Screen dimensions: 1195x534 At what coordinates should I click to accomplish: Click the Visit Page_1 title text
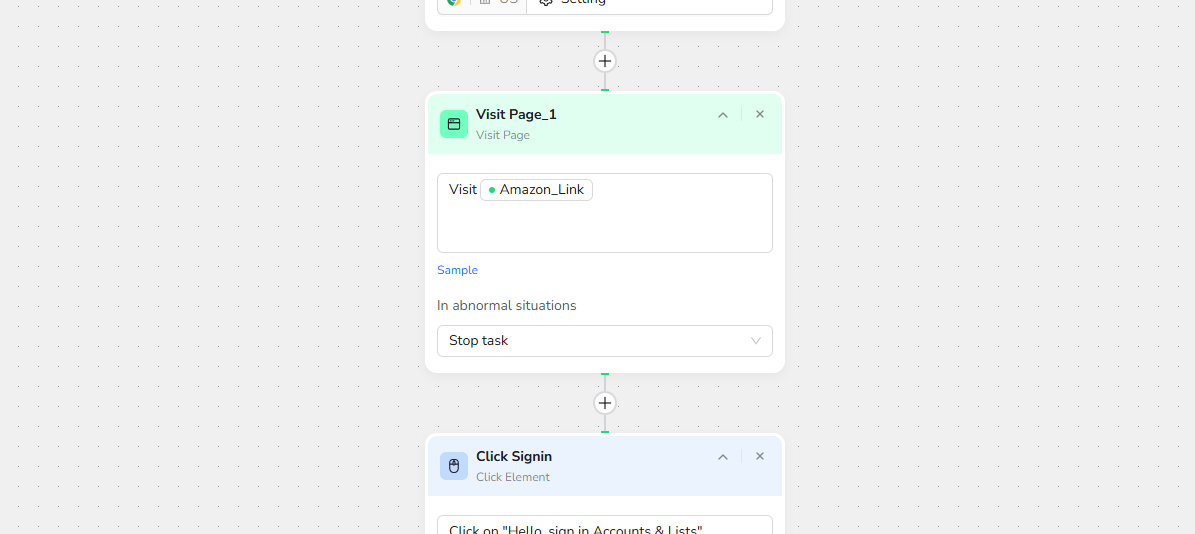[516, 114]
